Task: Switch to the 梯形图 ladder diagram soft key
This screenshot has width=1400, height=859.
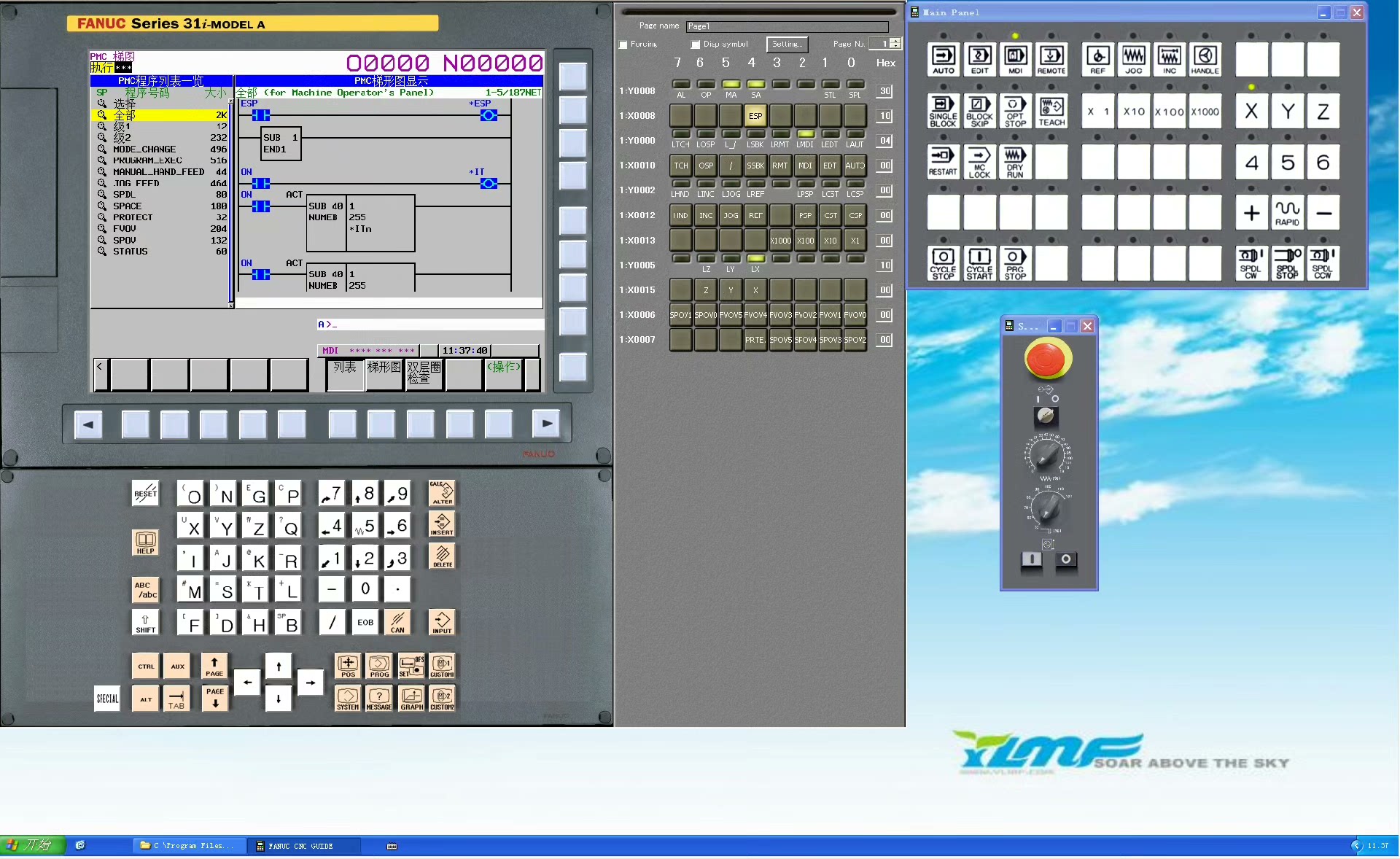Action: tap(384, 374)
